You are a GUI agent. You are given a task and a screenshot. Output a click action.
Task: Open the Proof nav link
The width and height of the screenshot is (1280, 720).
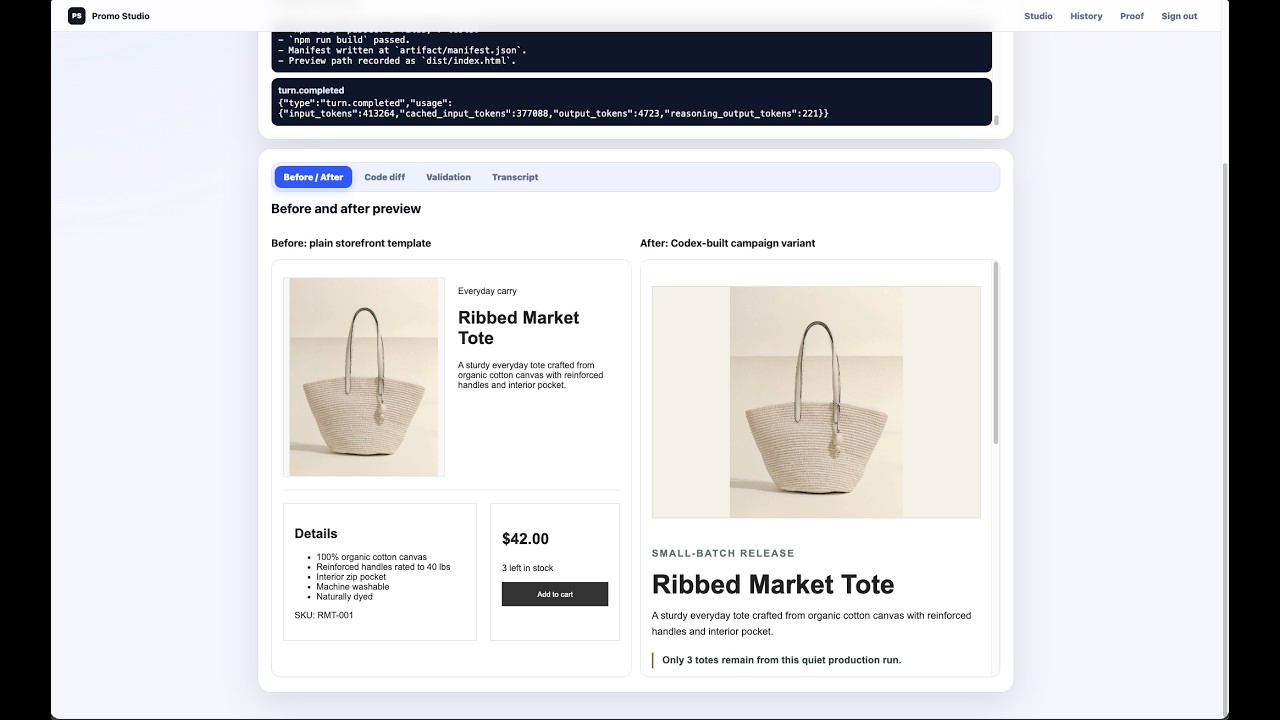[x=1132, y=16]
